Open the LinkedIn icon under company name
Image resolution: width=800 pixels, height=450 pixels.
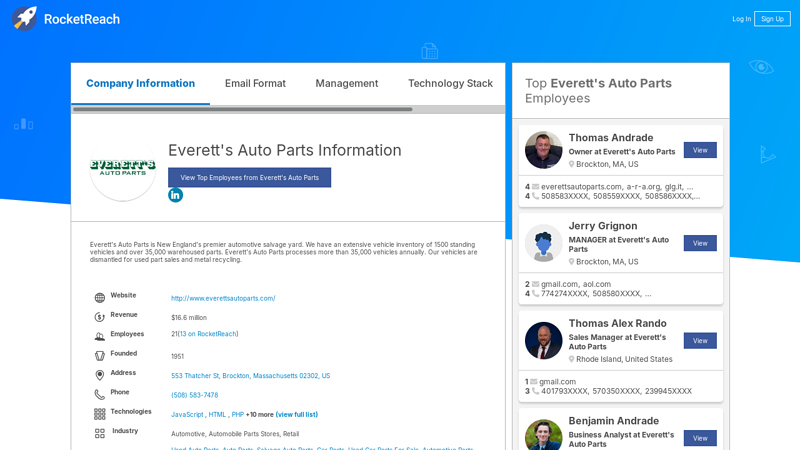click(x=176, y=195)
